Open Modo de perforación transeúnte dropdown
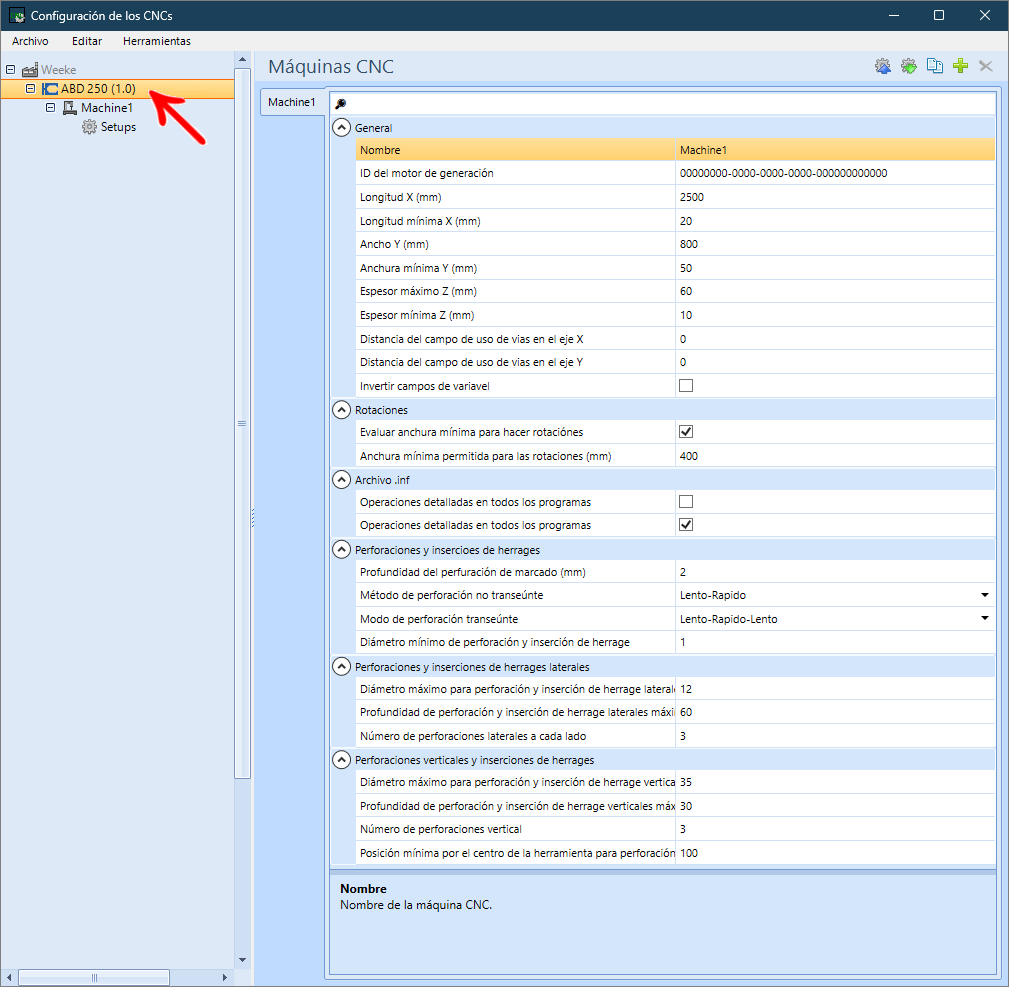Screen dimensions: 1009x987 click(x=985, y=619)
